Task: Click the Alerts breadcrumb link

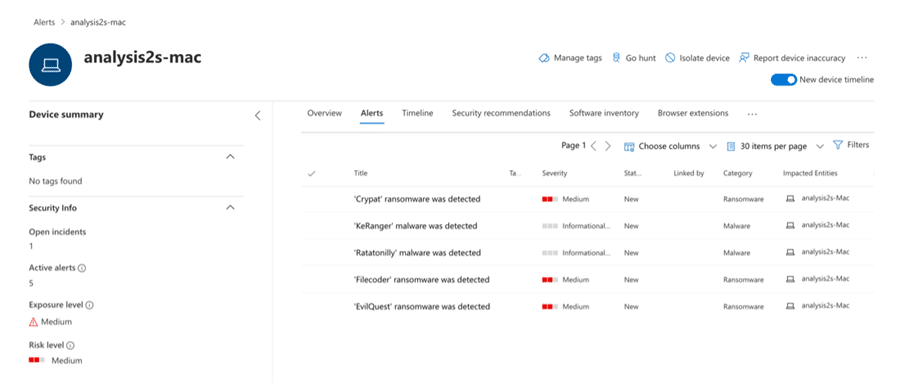Action: (44, 22)
